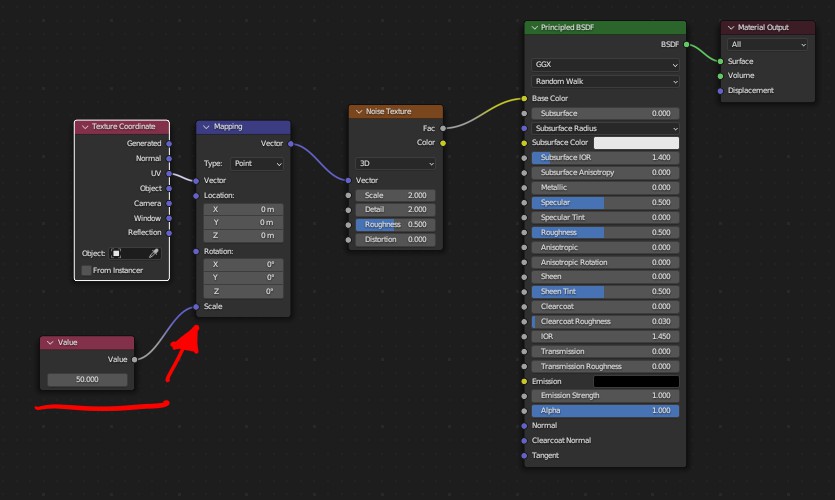
Task: Collapse the Material Output node
Action: pyautogui.click(x=731, y=28)
